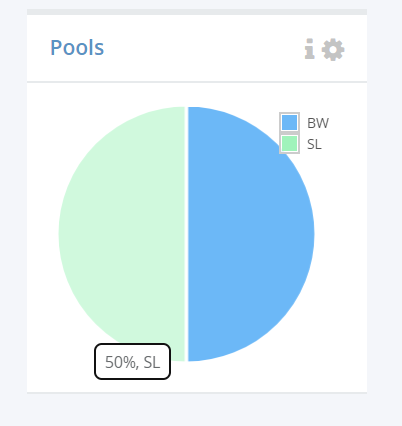Open the Pools widget info icon
This screenshot has height=426, width=402.
pos(309,49)
